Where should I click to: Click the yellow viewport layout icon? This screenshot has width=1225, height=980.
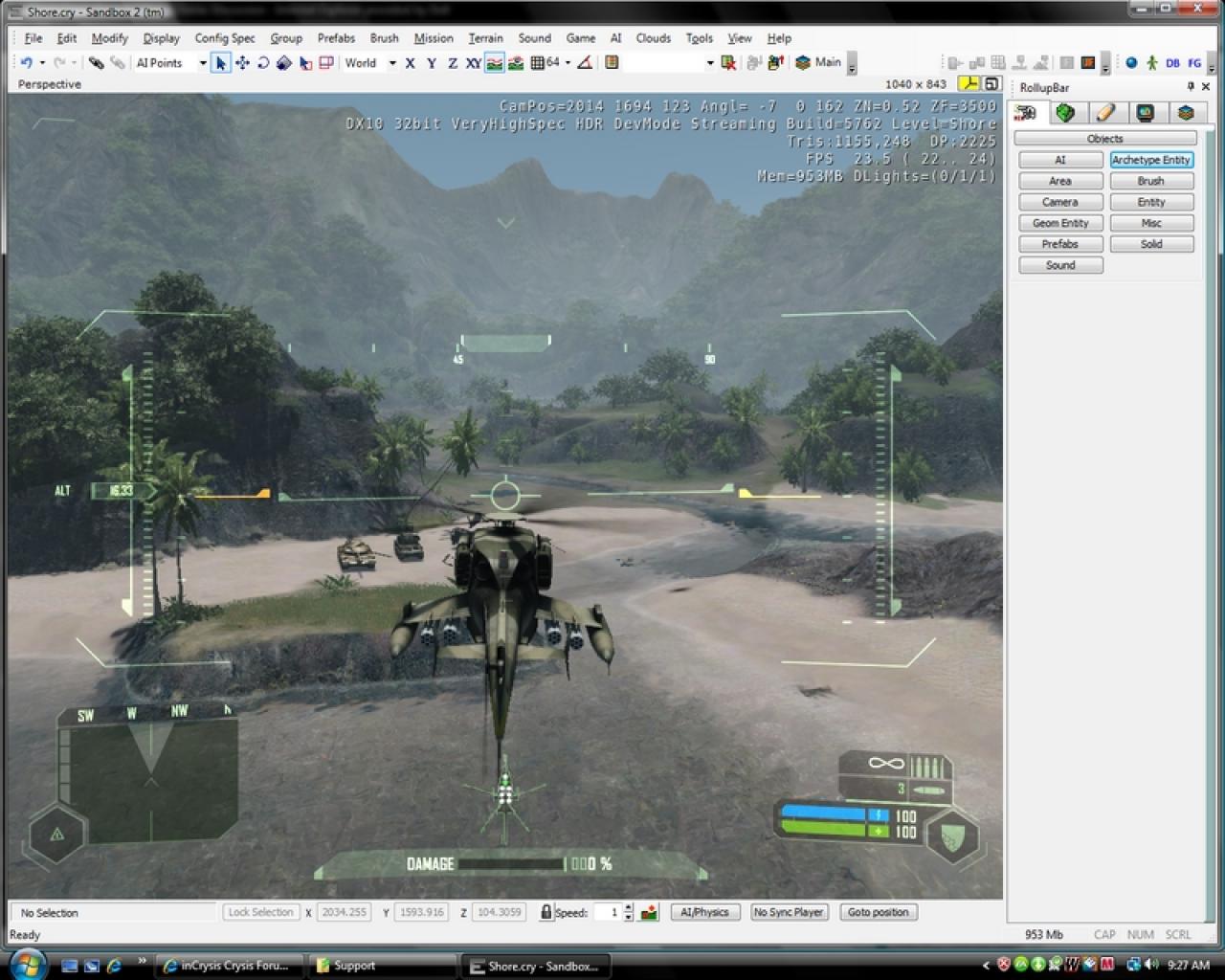pyautogui.click(x=969, y=84)
